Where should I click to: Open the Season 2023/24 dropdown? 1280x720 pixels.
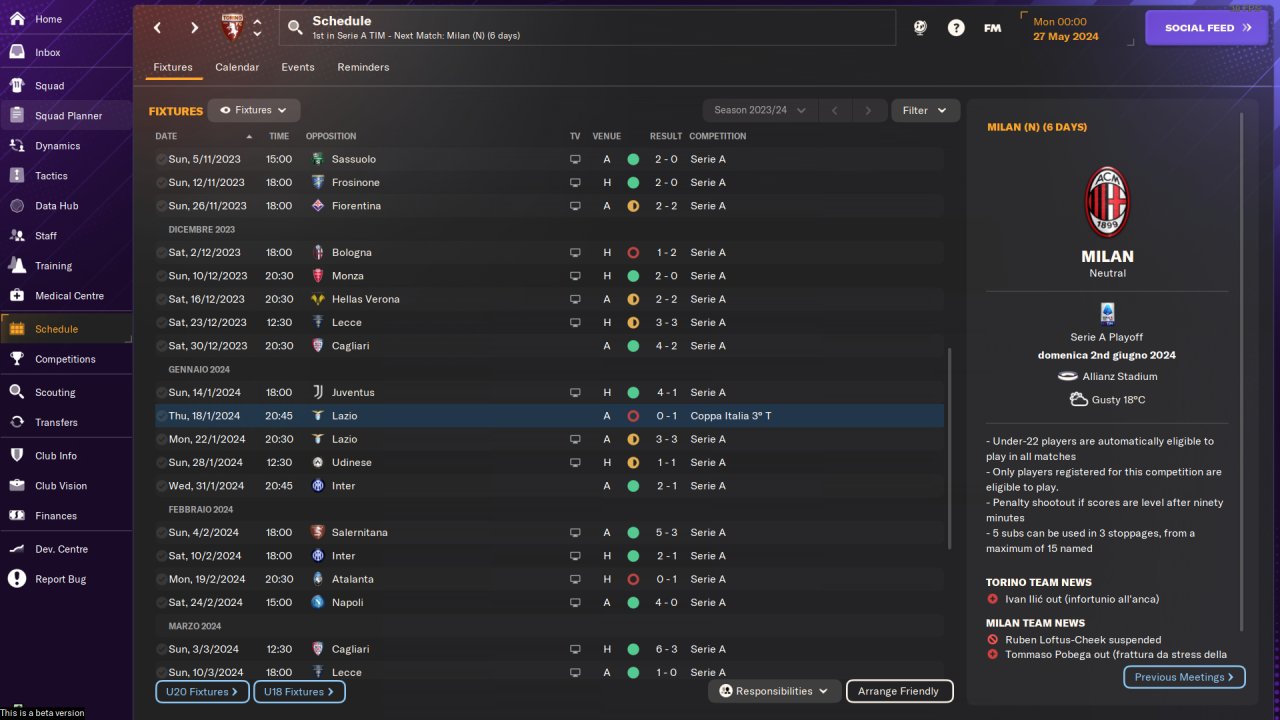[x=760, y=110]
